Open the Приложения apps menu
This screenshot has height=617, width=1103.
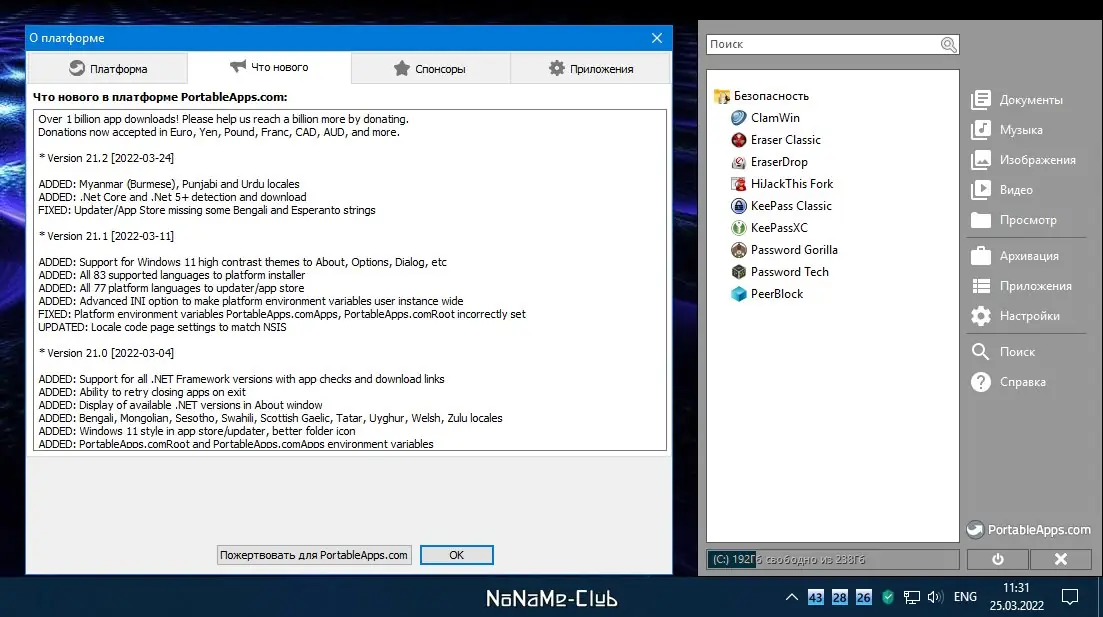point(1021,286)
